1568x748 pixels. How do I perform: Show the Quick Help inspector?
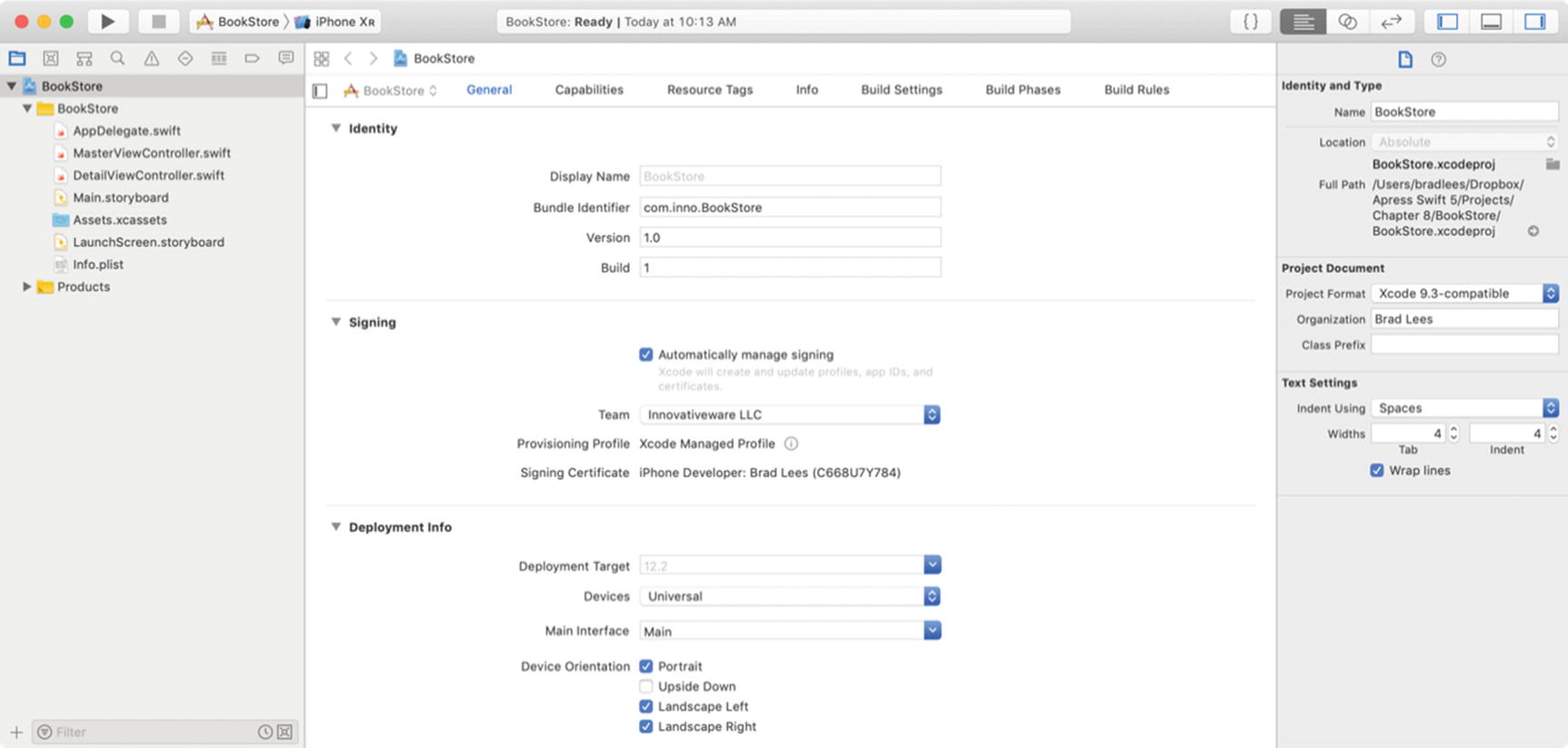click(x=1438, y=59)
